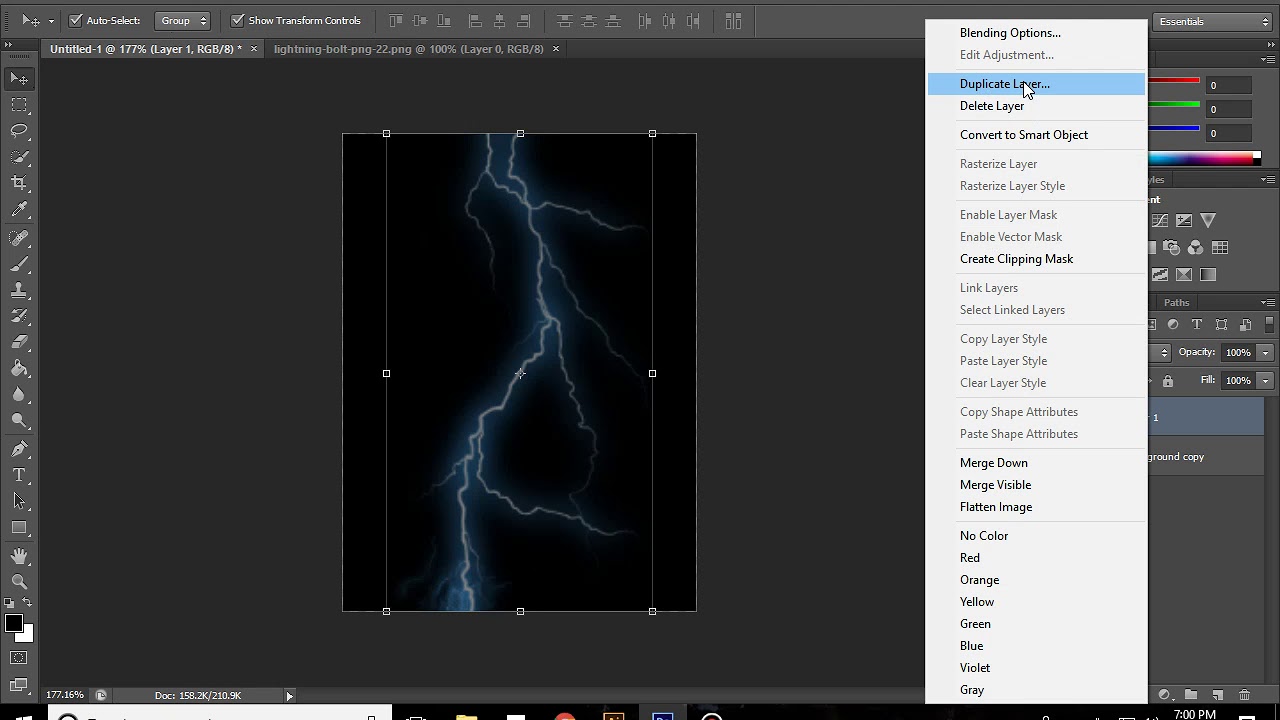Click align left edges icon
The width and height of the screenshot is (1280, 720).
click(x=475, y=20)
